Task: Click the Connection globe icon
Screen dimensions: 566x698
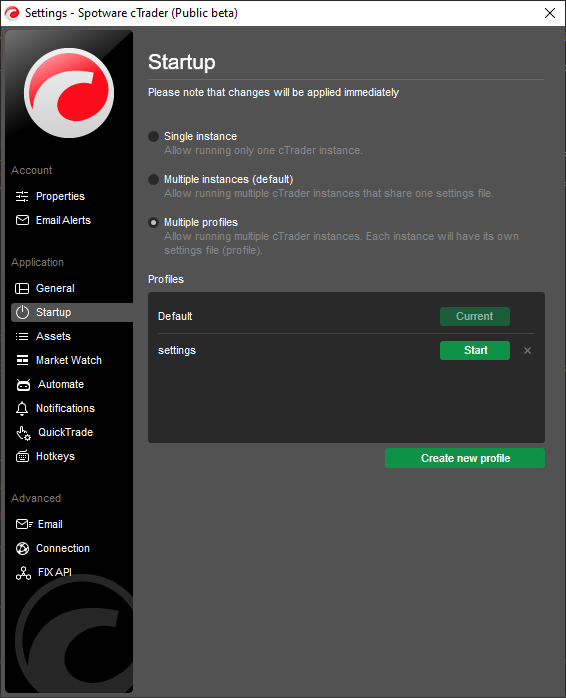Action: [22, 548]
